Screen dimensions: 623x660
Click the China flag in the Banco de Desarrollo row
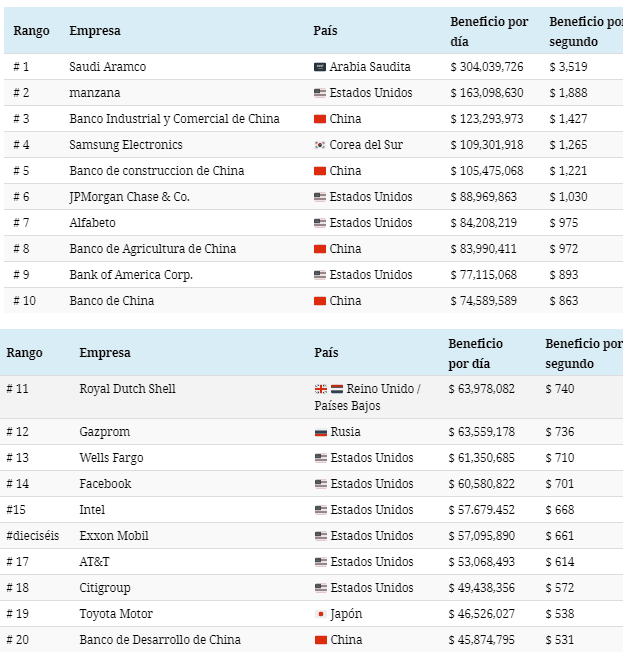click(321, 640)
